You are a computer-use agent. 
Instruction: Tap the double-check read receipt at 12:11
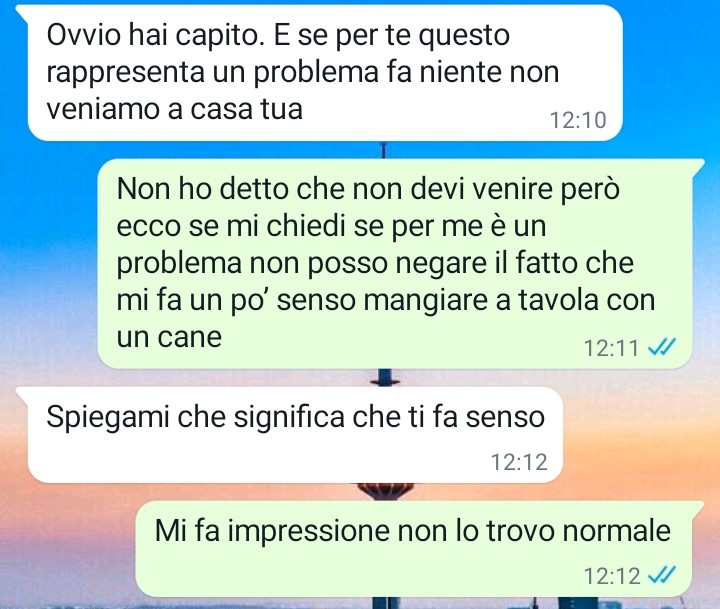(661, 347)
